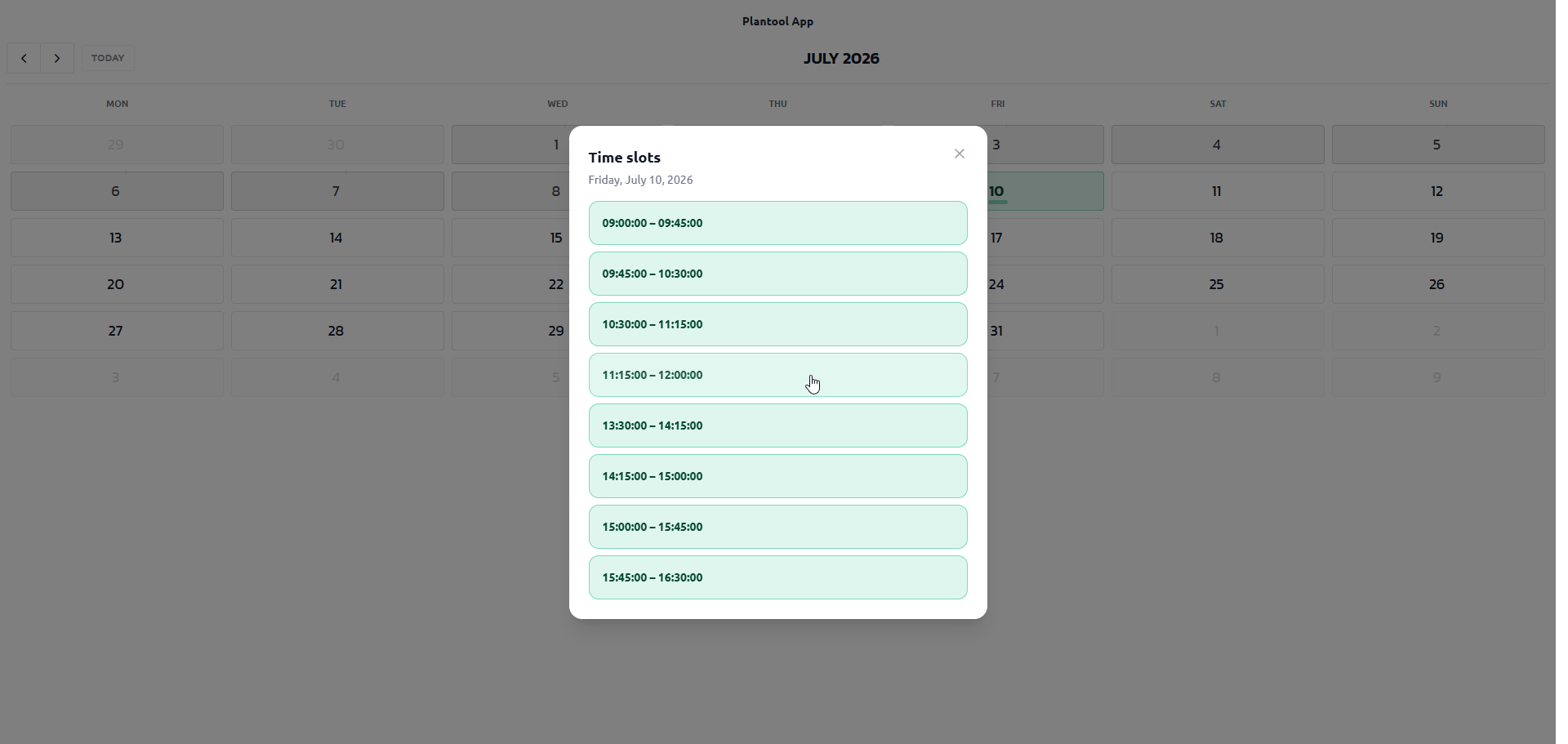This screenshot has width=1568, height=744.
Task: Choose the 14:15:00 – 15:00:00 slot
Action: 777,476
